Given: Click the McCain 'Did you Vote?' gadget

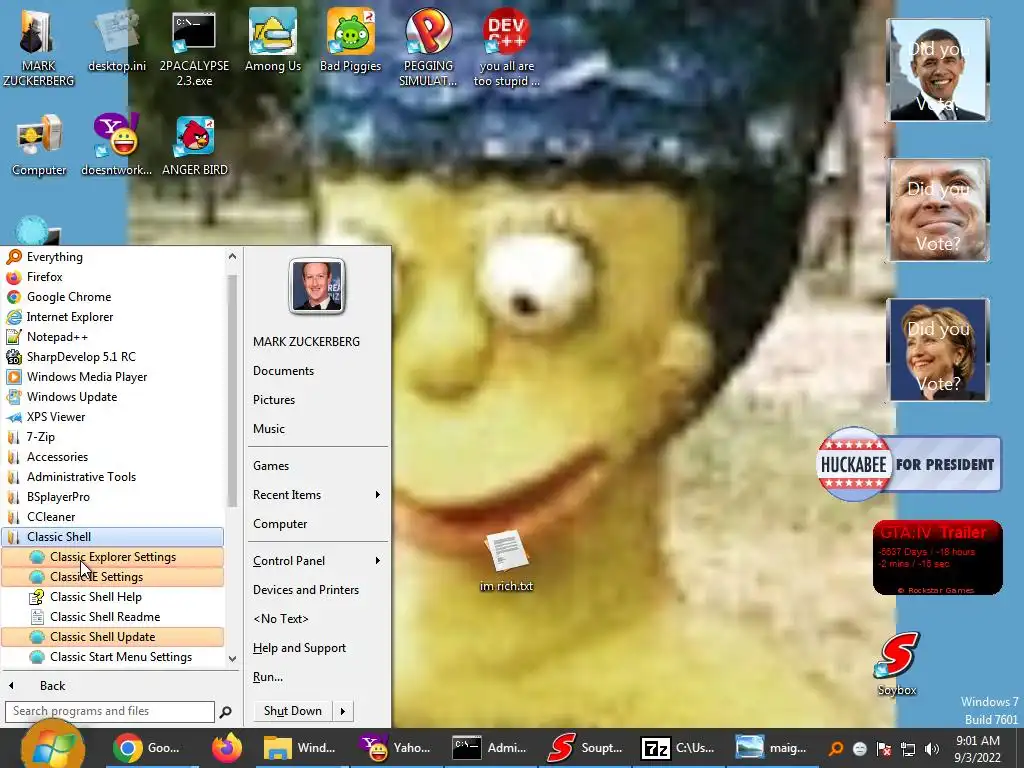Looking at the screenshot, I should click(938, 210).
